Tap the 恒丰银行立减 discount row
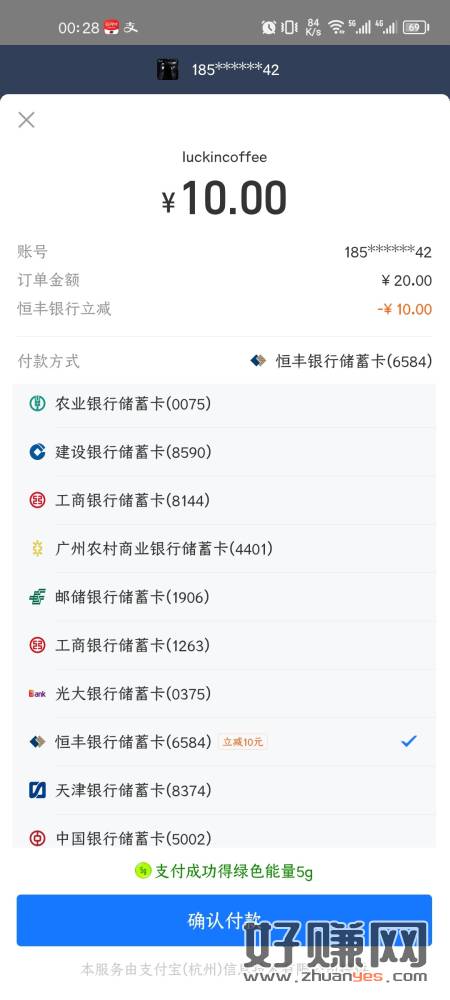The height and width of the screenshot is (1000, 450). click(x=224, y=309)
